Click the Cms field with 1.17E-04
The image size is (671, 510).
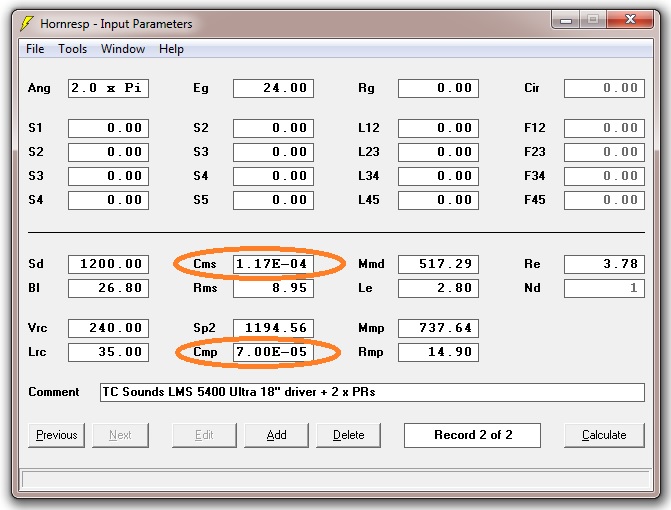[x=273, y=264]
